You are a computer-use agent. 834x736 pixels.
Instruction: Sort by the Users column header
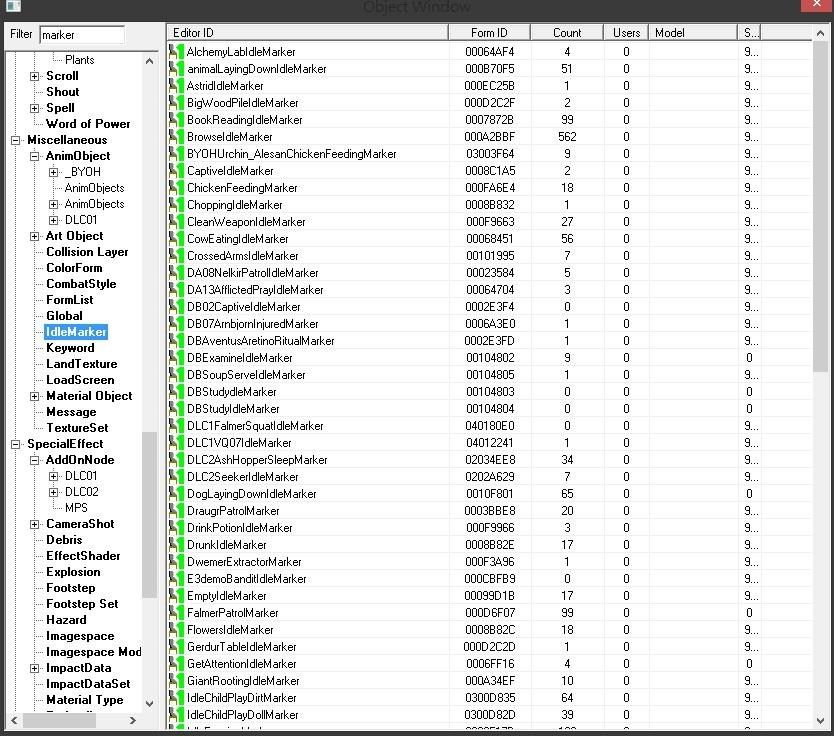626,33
